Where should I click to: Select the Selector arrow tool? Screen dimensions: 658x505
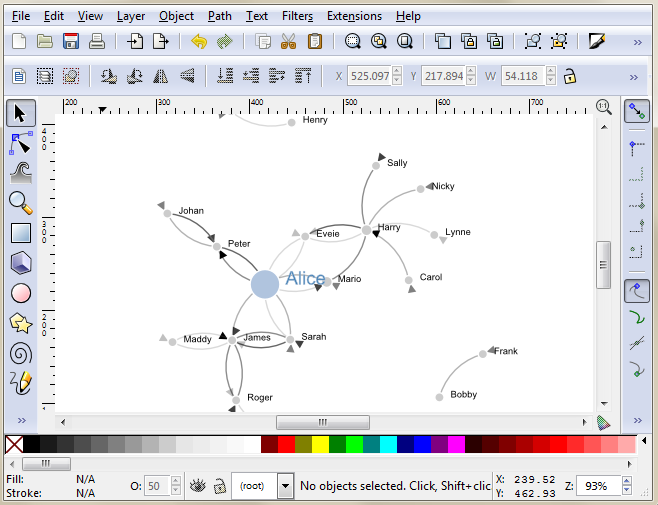[x=21, y=113]
